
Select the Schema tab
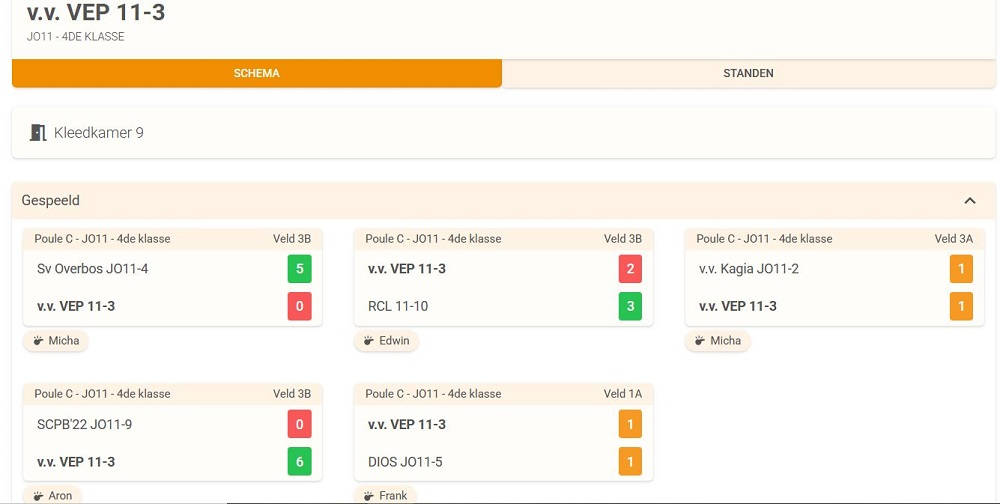[256, 73]
